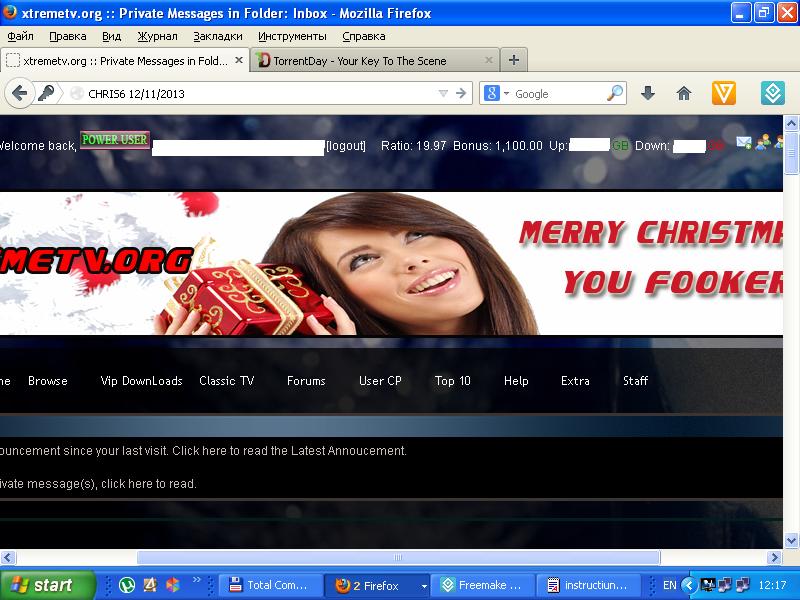Click the number 4 quick launch icon
The width and height of the screenshot is (800, 600).
pos(150,585)
